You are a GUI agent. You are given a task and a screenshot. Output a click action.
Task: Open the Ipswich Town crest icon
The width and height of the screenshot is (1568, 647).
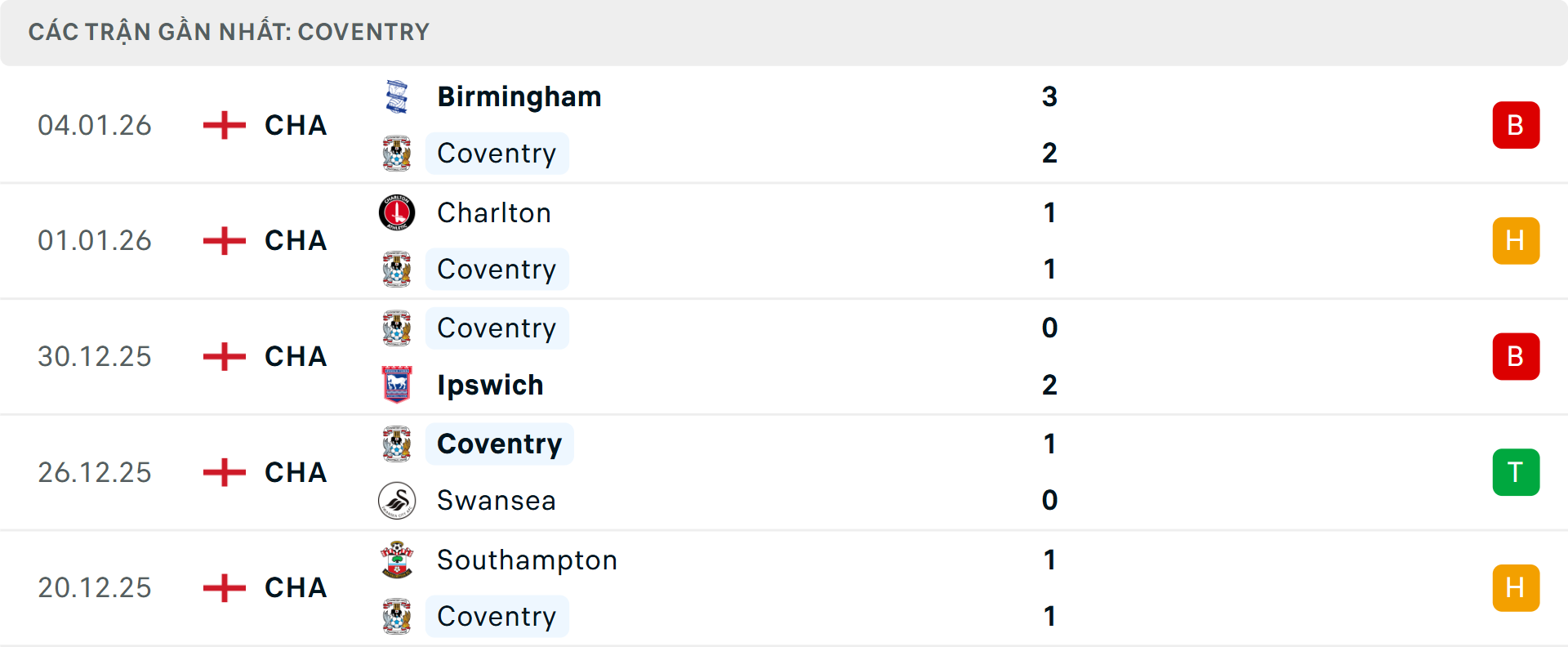(398, 385)
